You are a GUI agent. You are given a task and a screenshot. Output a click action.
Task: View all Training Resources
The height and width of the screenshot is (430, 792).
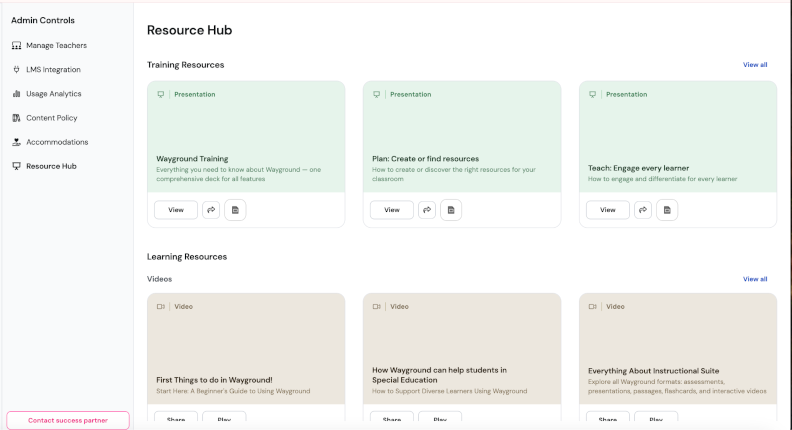coord(755,65)
